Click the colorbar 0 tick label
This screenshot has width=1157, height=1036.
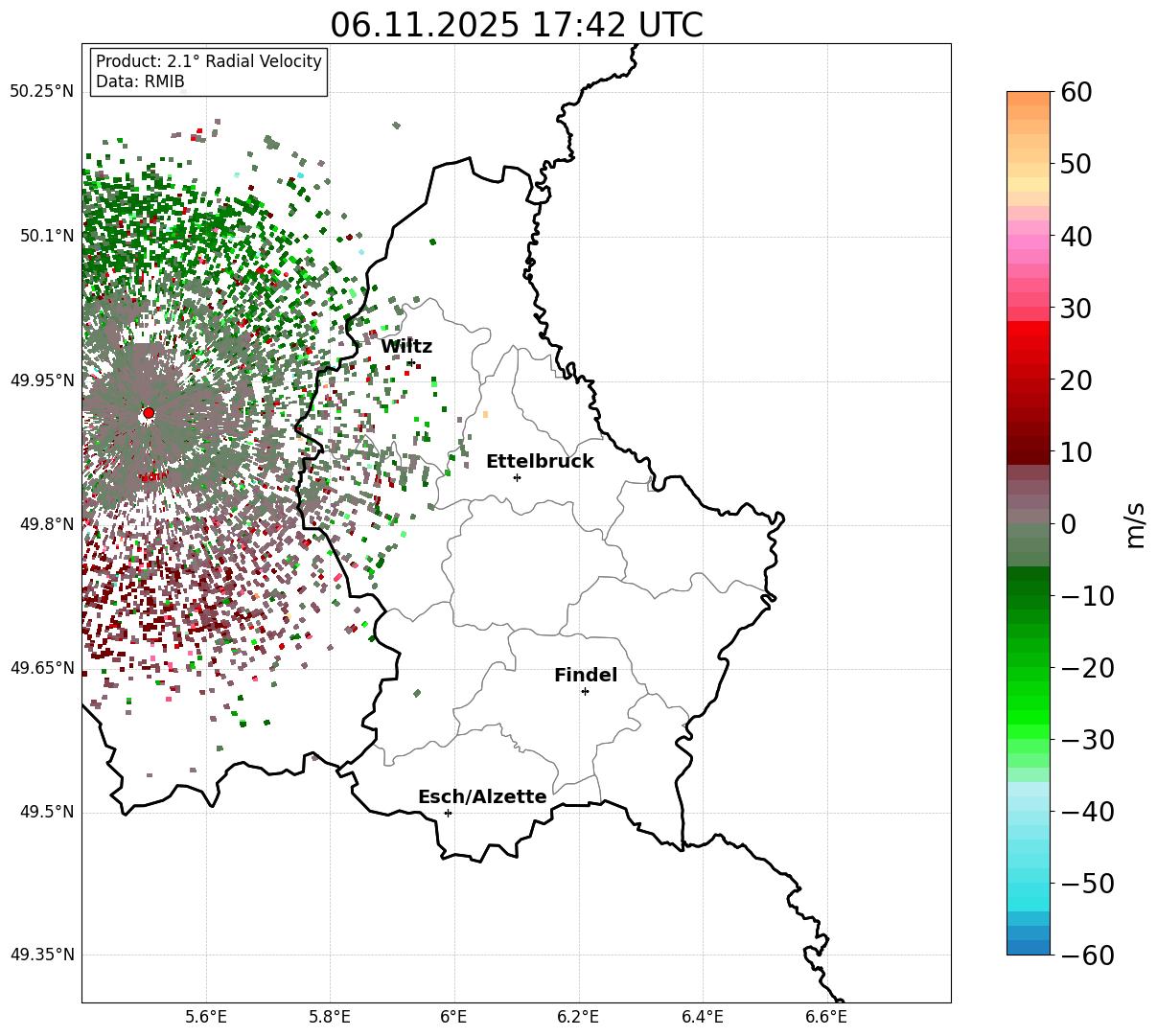coord(1068,524)
